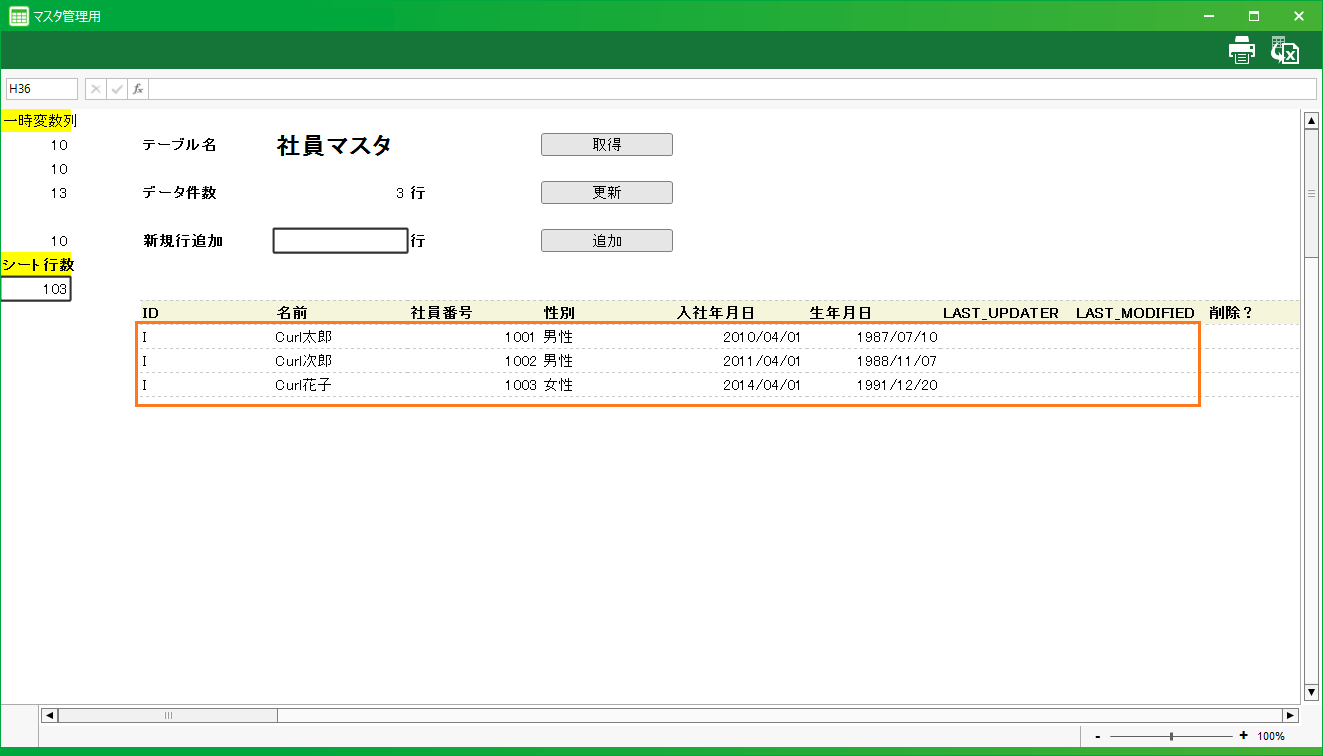Click the horizontal scrollbar left arrow
Viewport: 1323px width, 756px height.
(x=49, y=715)
